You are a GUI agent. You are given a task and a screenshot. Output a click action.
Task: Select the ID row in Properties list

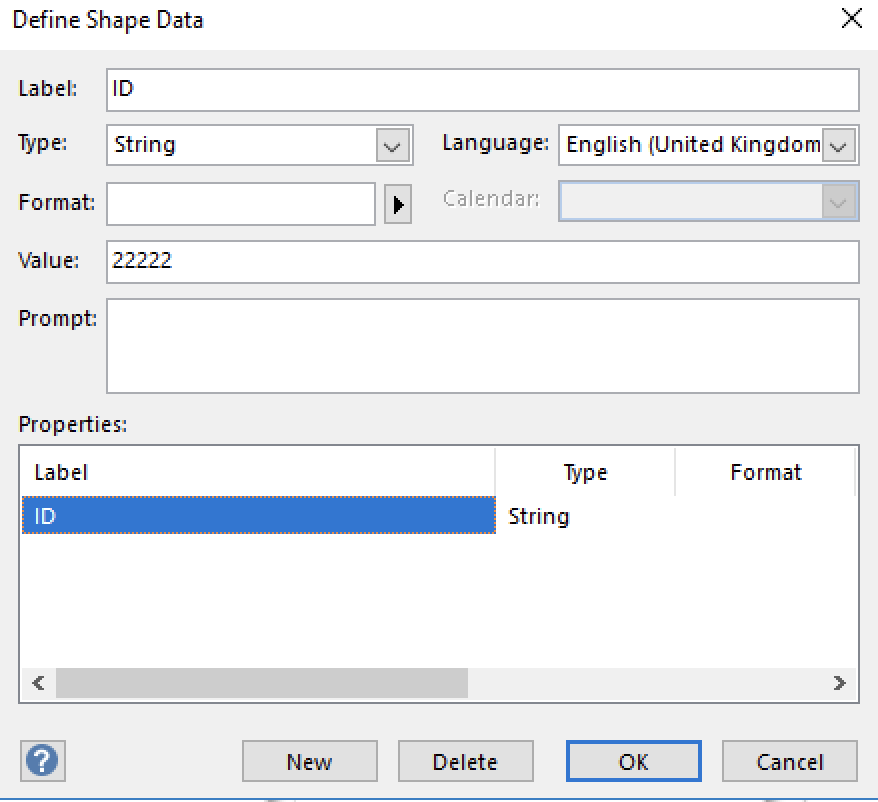tap(259, 515)
